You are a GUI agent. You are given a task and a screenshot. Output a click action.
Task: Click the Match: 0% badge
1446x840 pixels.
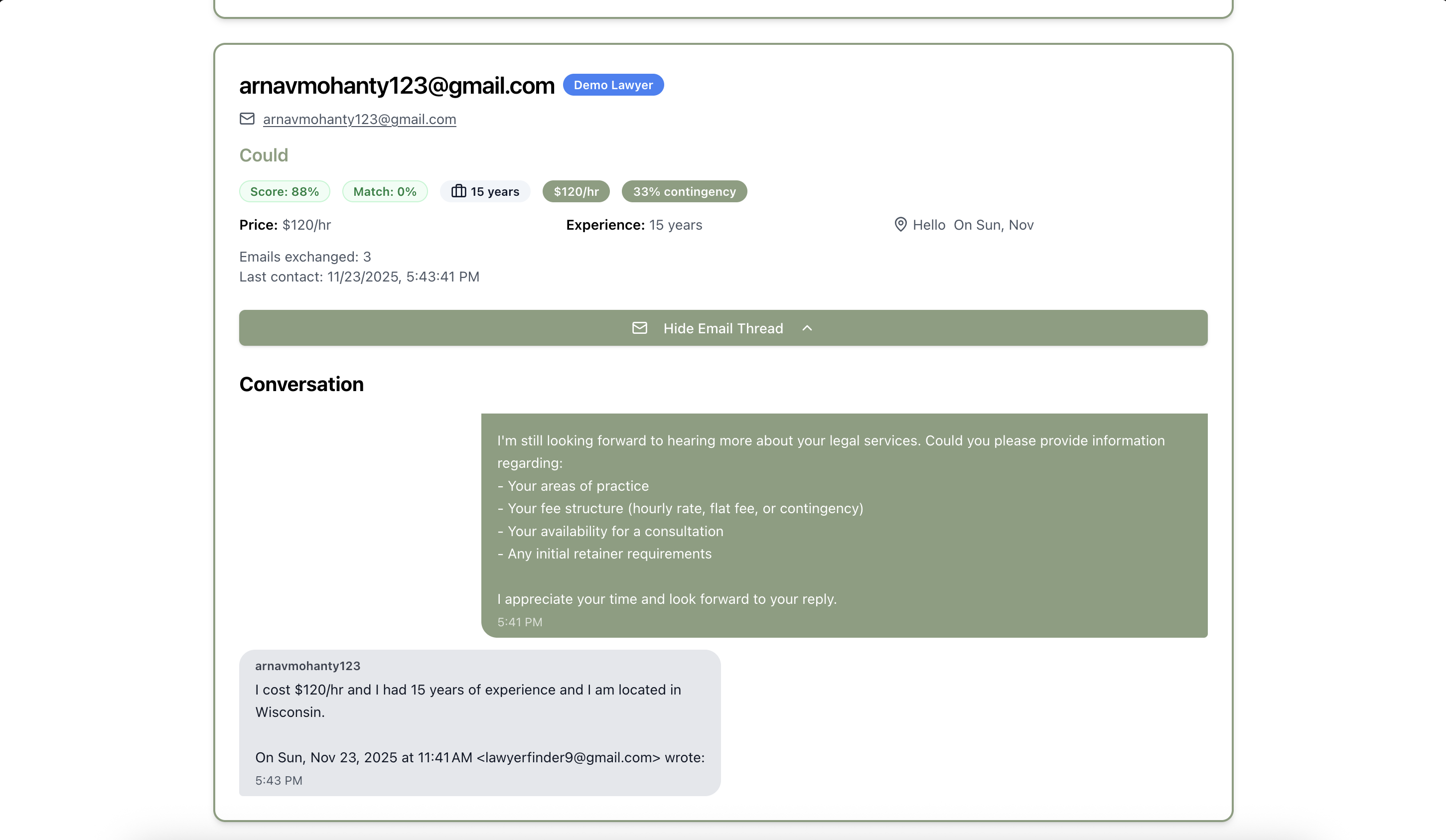click(385, 191)
